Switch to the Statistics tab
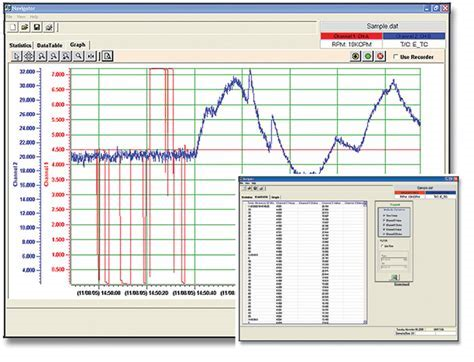This screenshot has height=362, width=474. pos(20,45)
